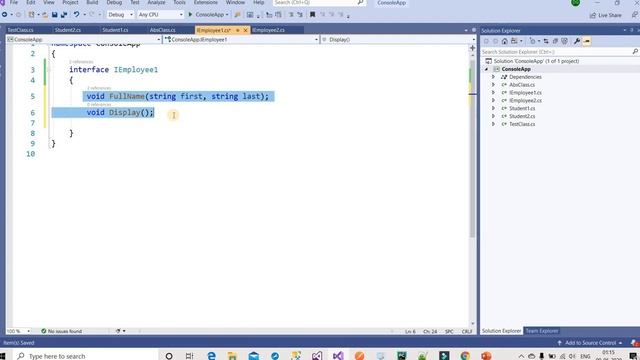The height and width of the screenshot is (360, 640).
Task: Open Microsoft Edge on taskbar
Action: [211, 356]
